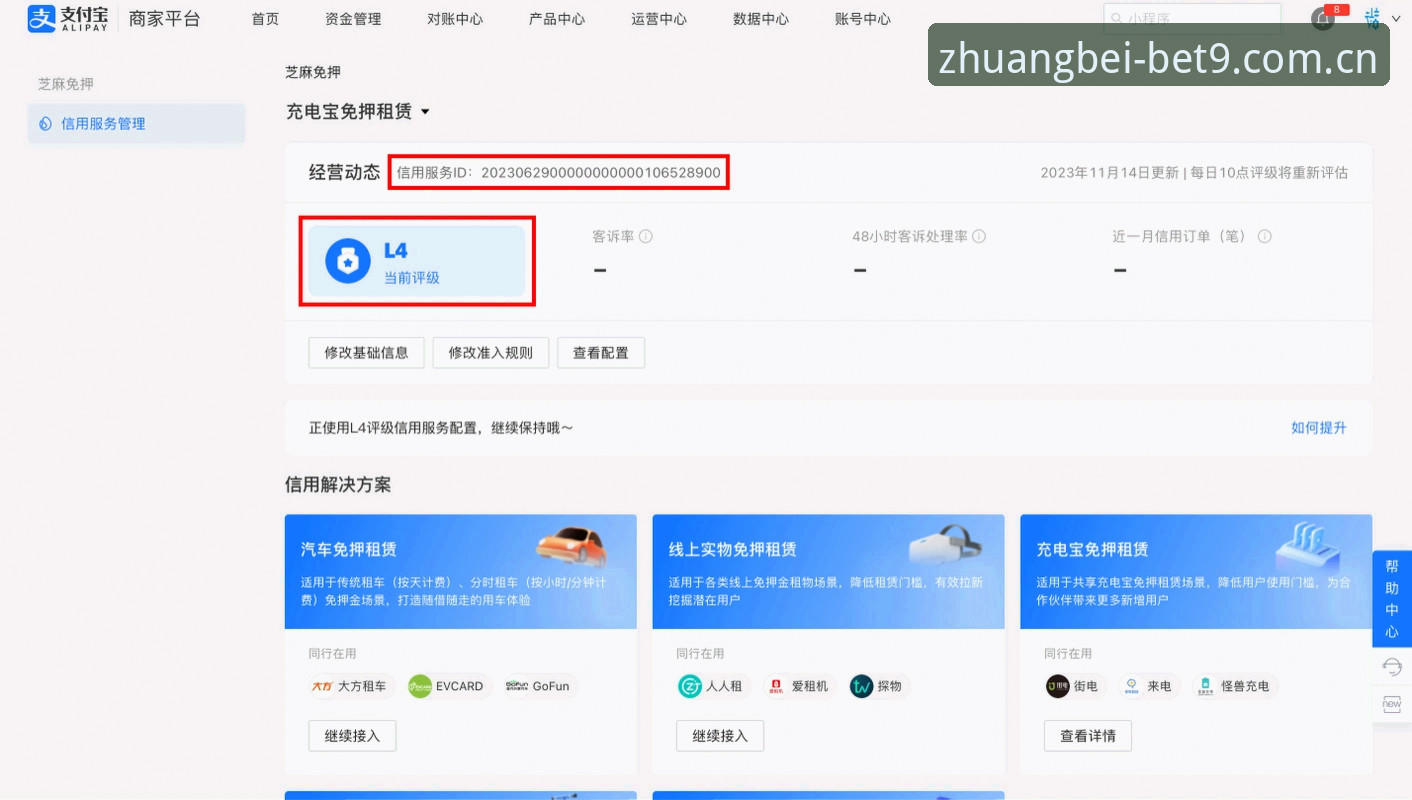Open the 运营中心 menu

coord(659,19)
